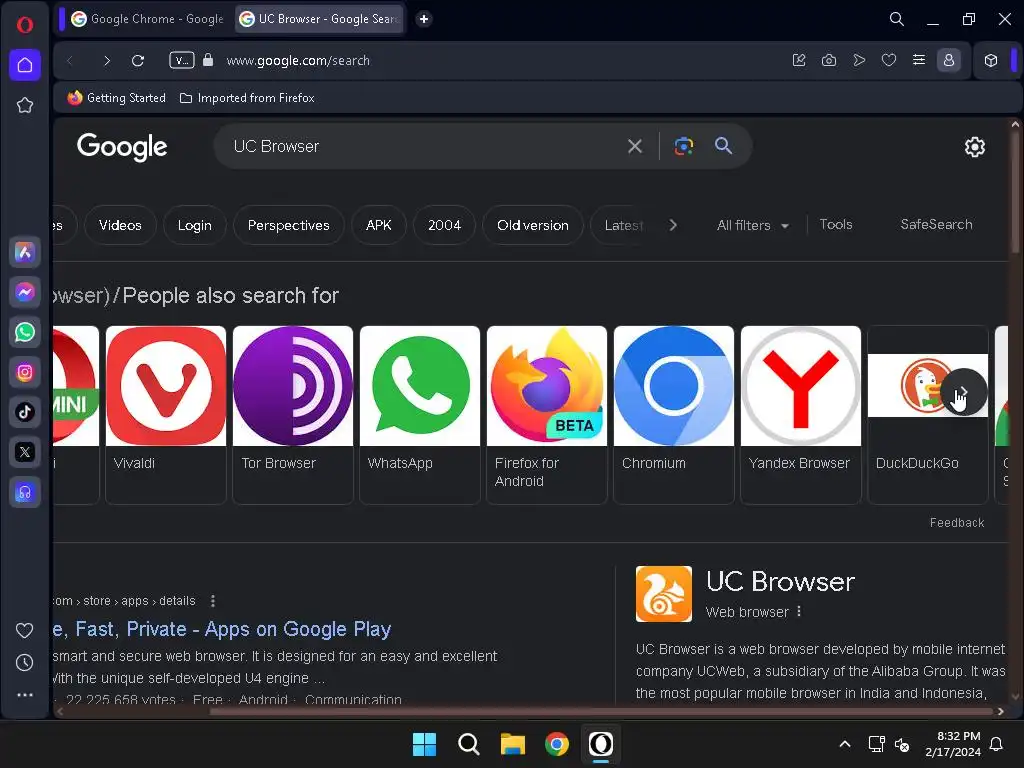Click the padlock site security icon

click(x=208, y=60)
